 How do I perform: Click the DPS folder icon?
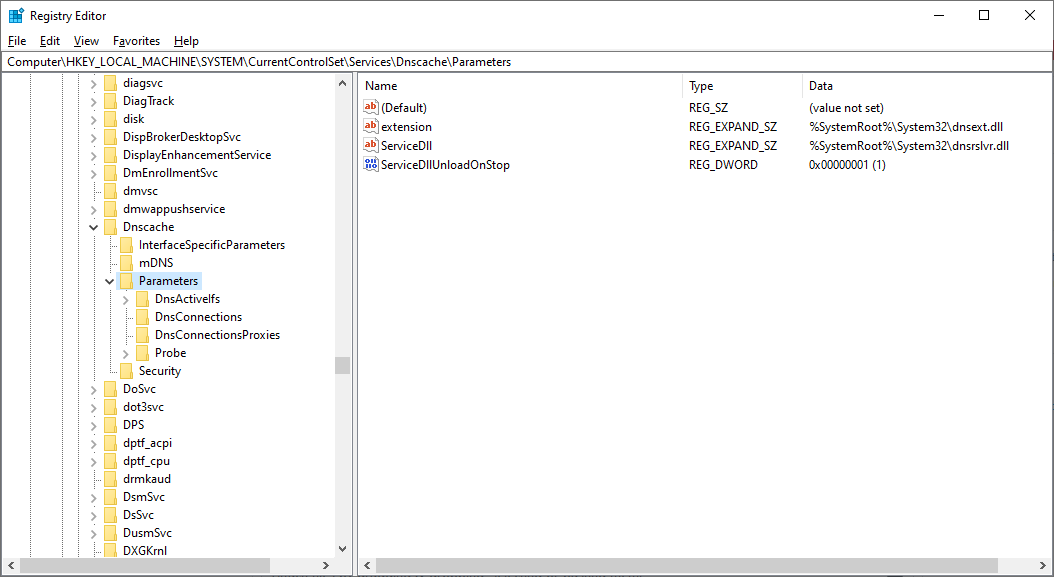tap(111, 426)
